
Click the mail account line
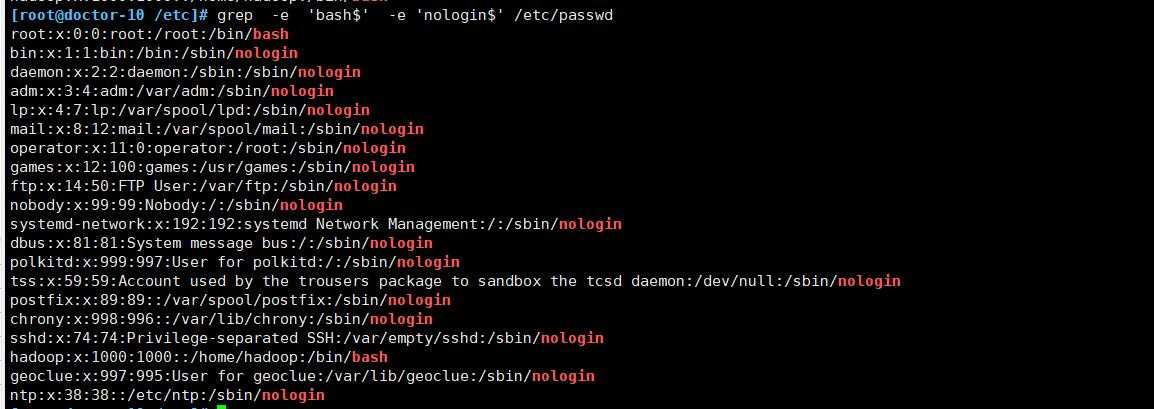[x=216, y=129]
